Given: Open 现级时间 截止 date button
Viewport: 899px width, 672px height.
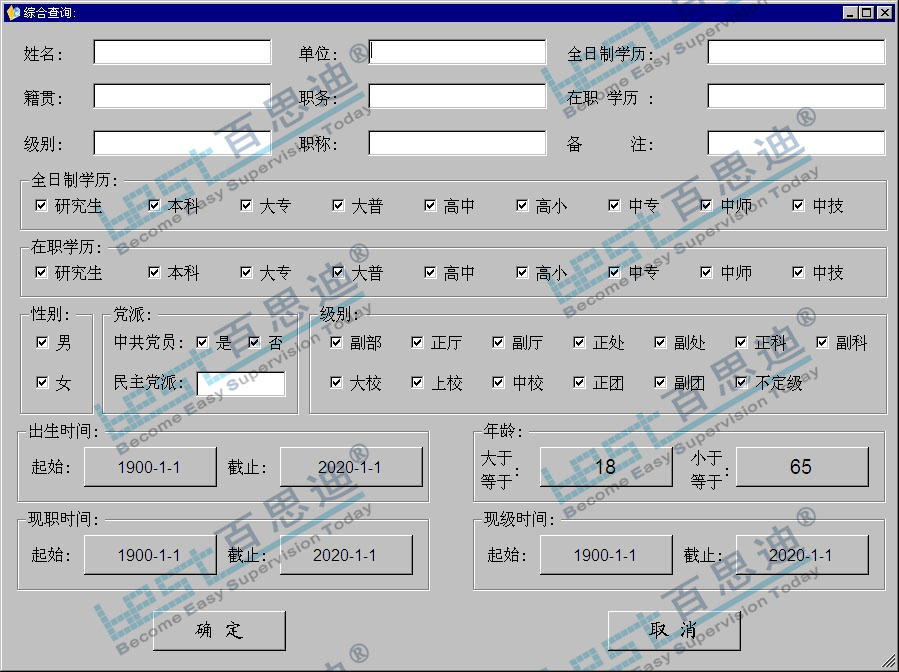Looking at the screenshot, I should coord(802,554).
